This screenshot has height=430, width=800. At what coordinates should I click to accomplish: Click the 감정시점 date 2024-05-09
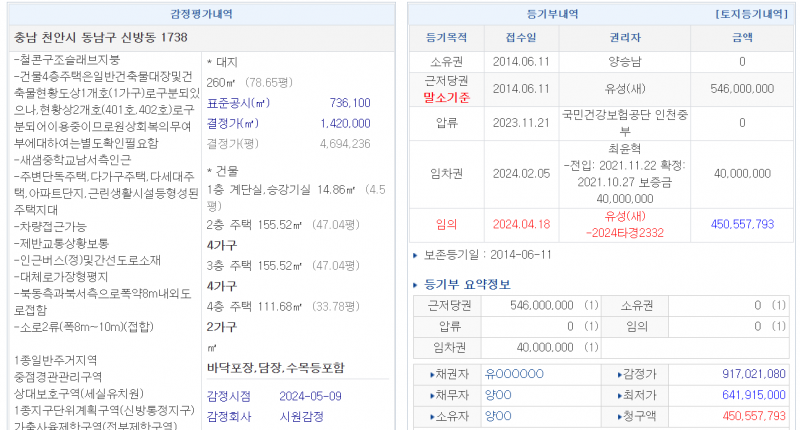310,395
